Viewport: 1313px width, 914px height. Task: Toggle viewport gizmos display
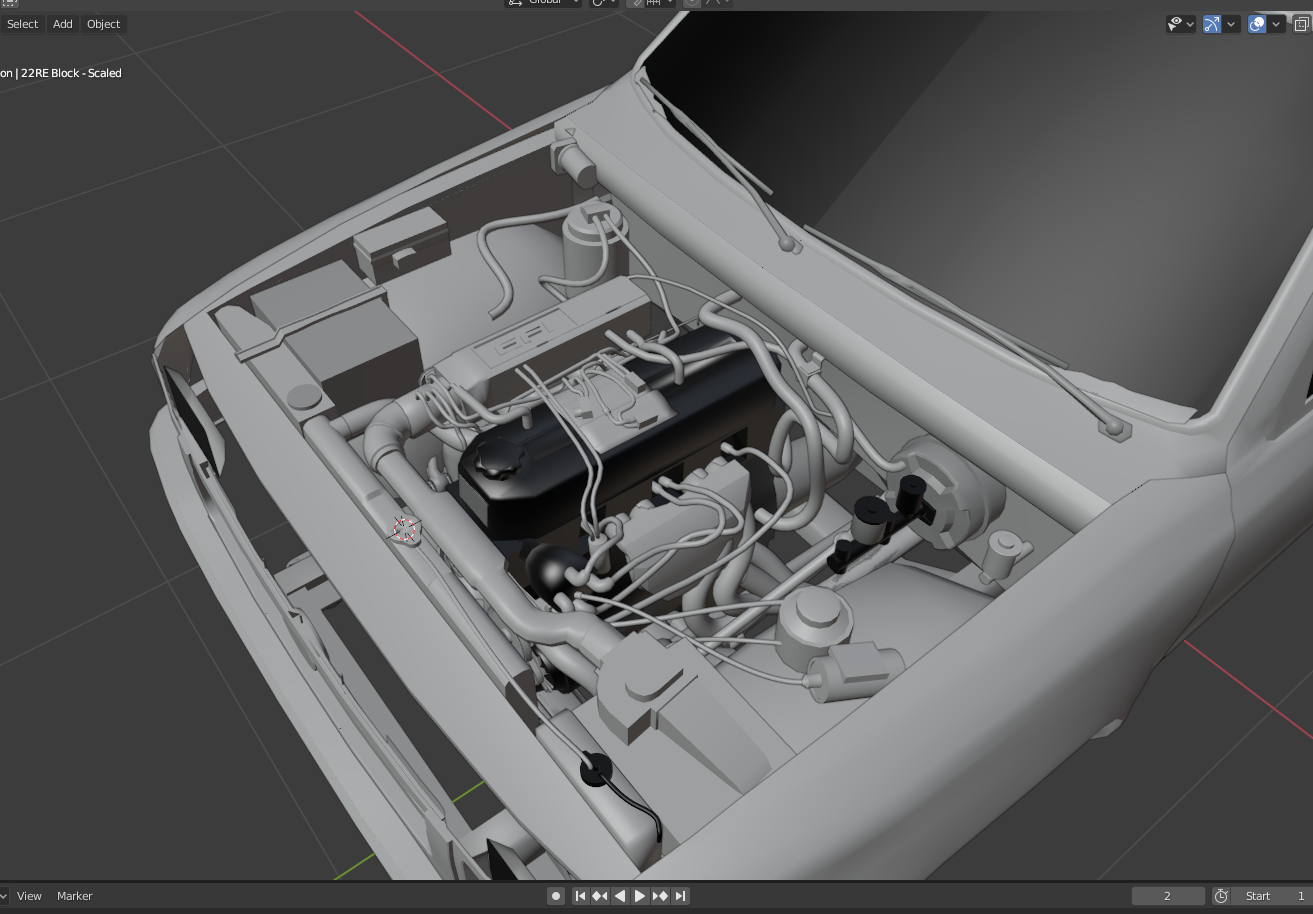coord(1212,24)
